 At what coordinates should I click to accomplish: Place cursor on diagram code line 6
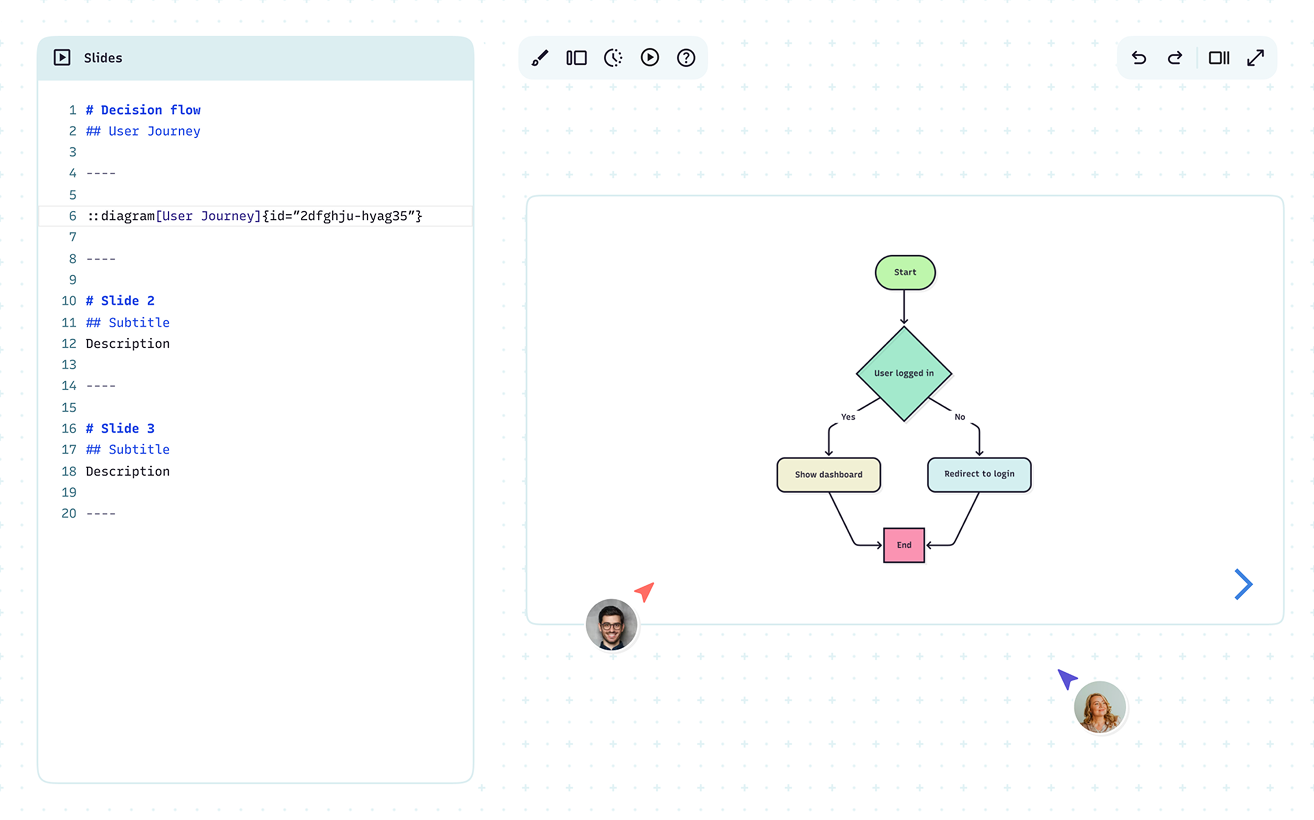[254, 216]
